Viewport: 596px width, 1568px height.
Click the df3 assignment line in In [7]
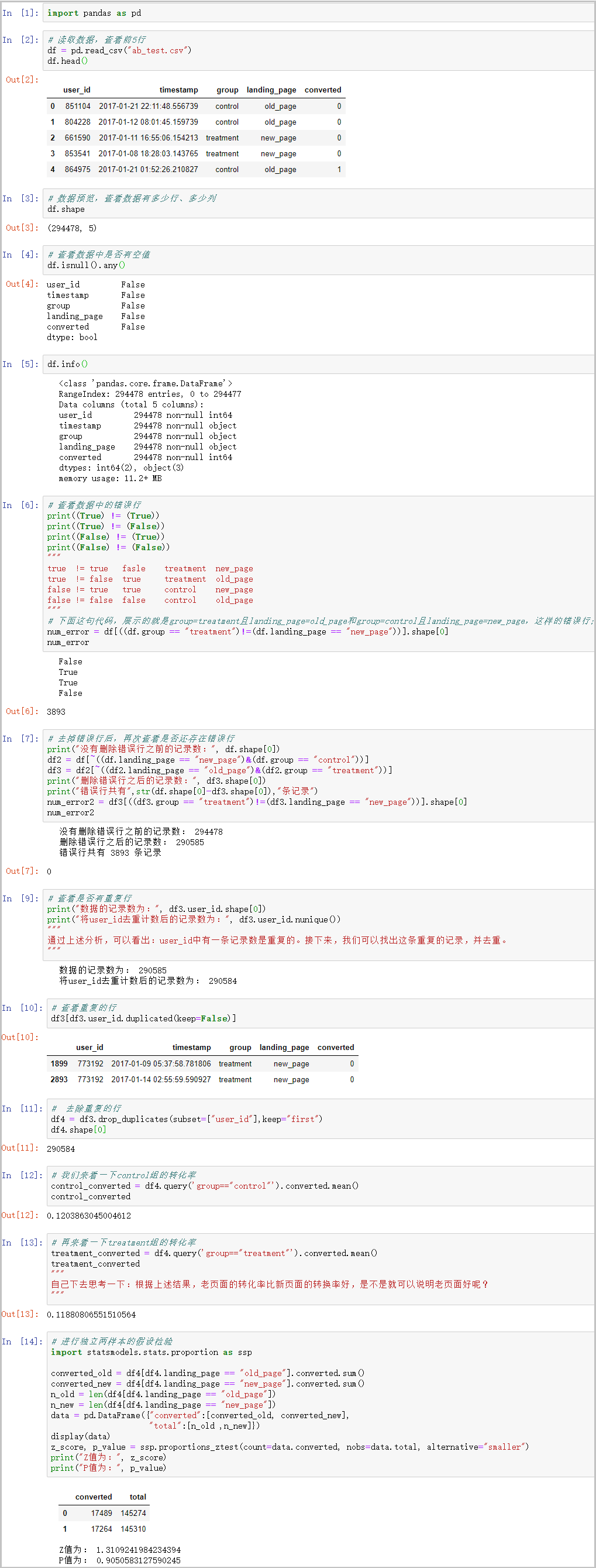219,771
